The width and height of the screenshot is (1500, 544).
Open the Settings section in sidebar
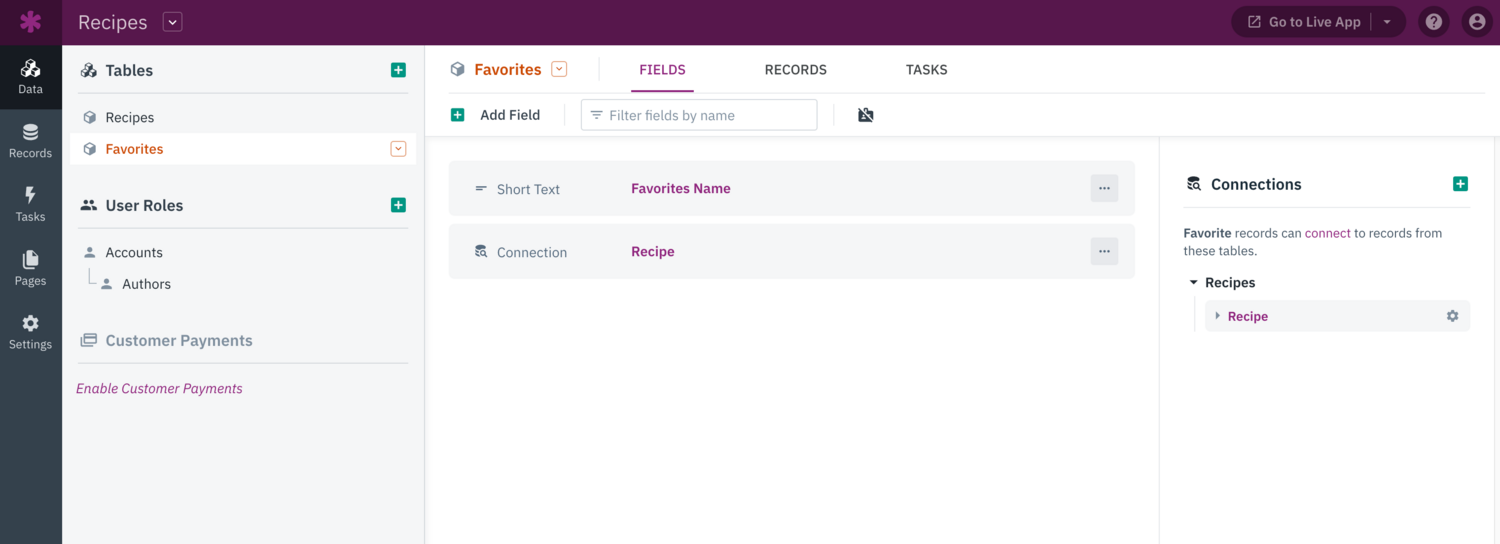[x=31, y=332]
